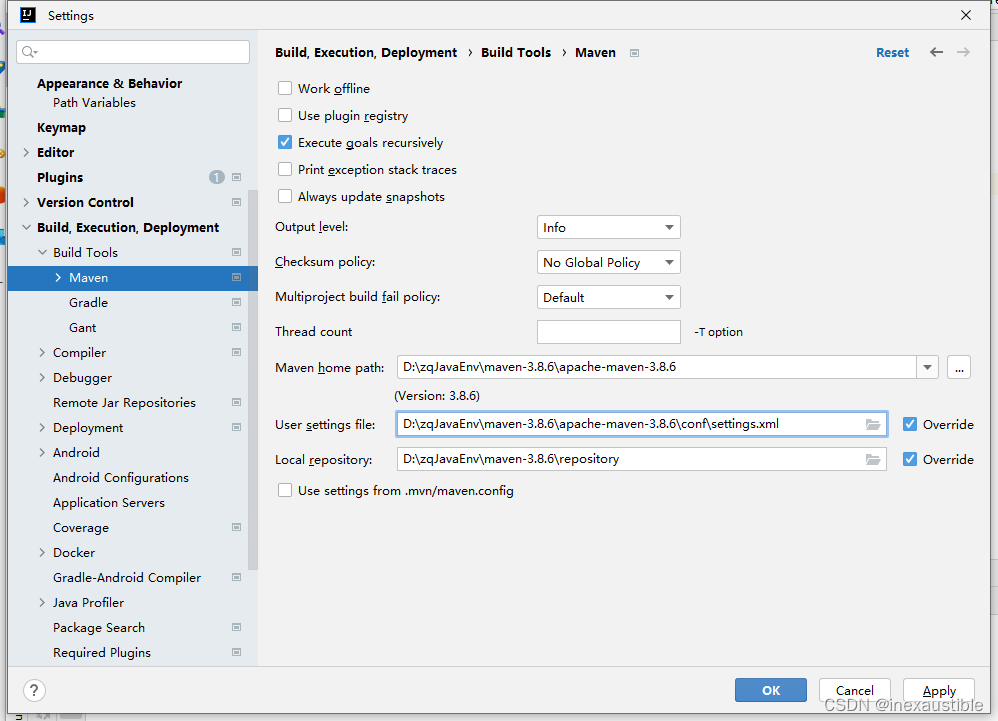Expand the Debugger node
Viewport: 998px width, 721px height.
42,377
